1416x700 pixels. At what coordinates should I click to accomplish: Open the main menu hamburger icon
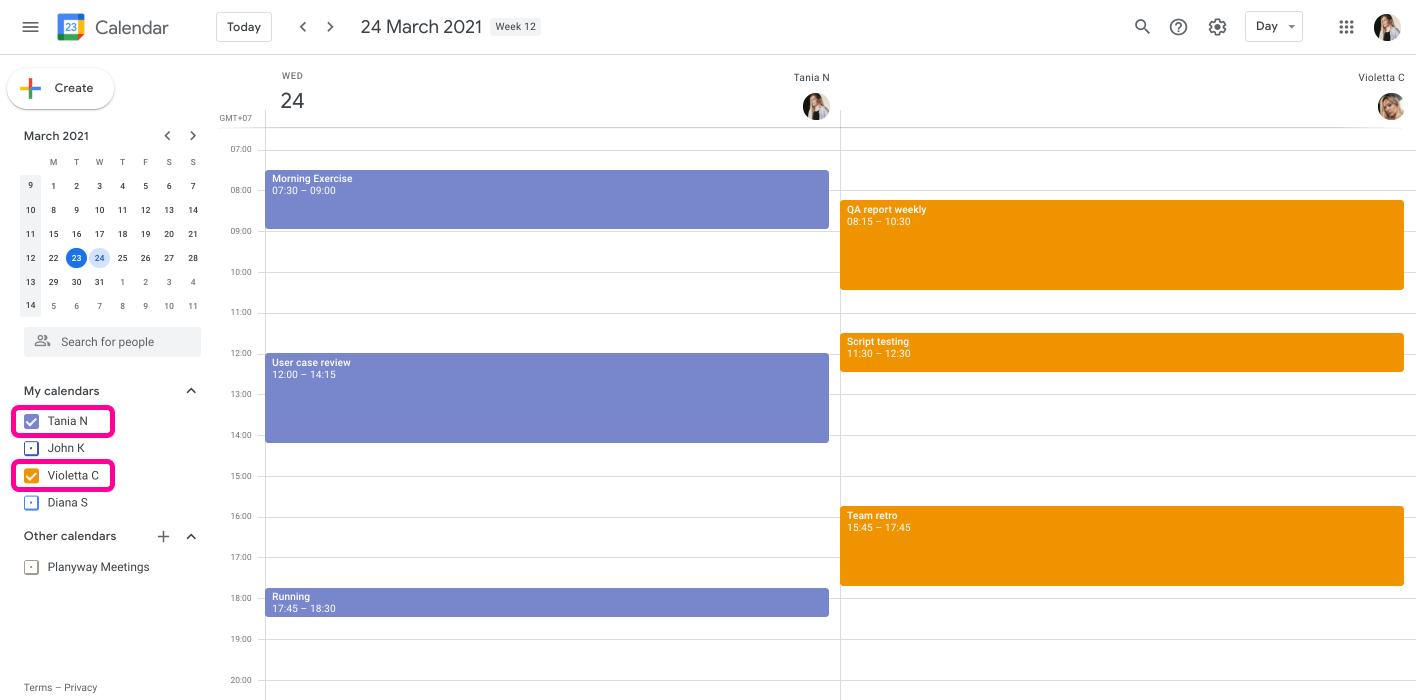click(30, 27)
